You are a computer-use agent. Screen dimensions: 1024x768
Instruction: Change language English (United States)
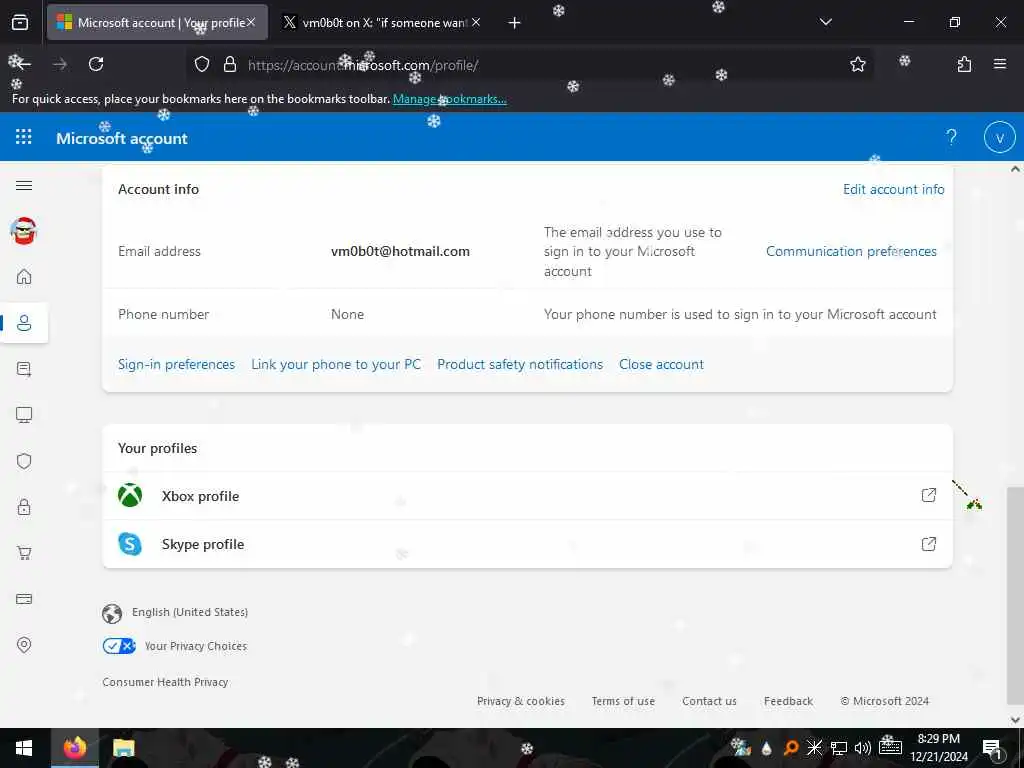coord(175,613)
